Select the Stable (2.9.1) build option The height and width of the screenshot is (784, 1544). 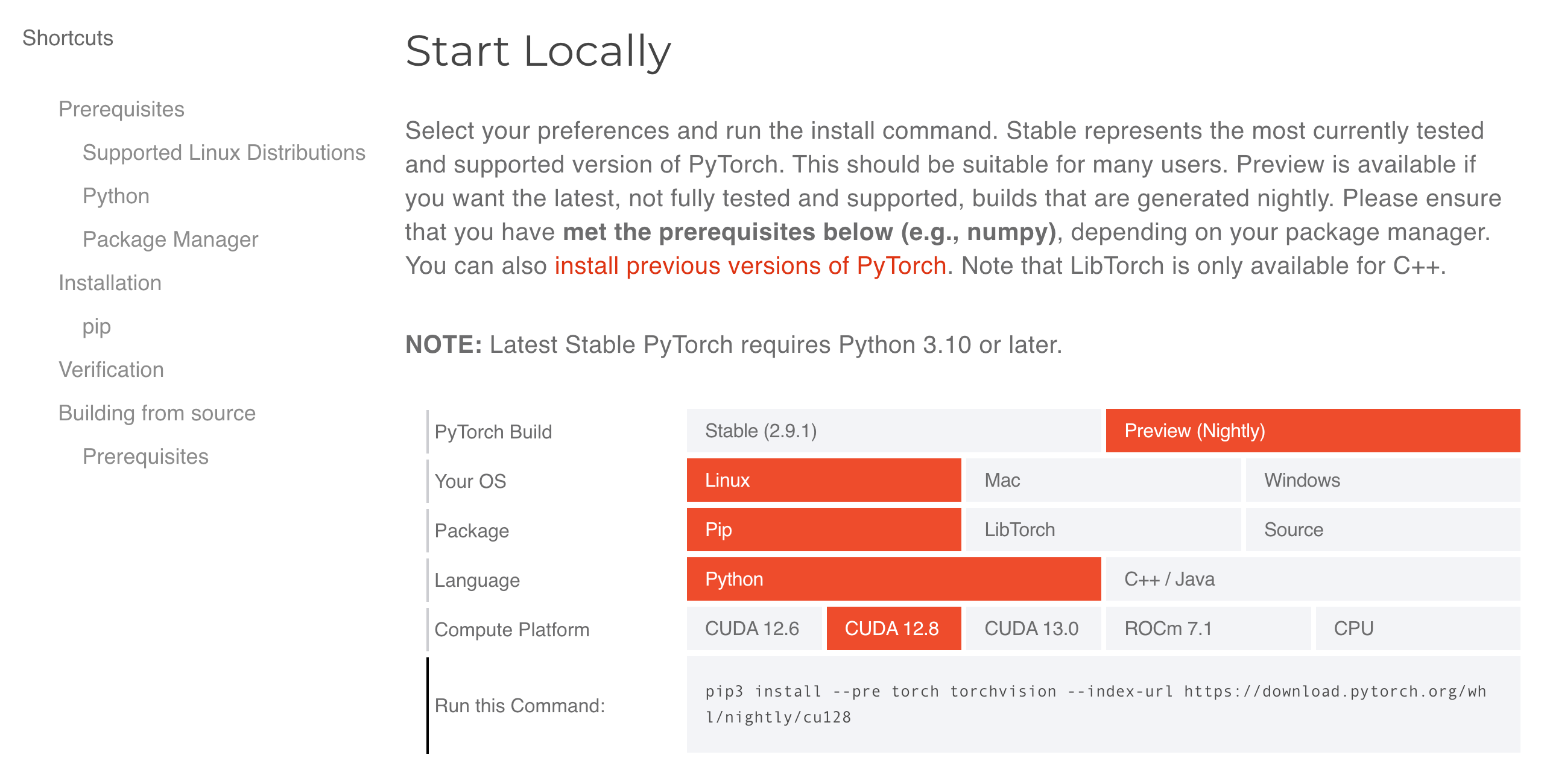coord(893,431)
